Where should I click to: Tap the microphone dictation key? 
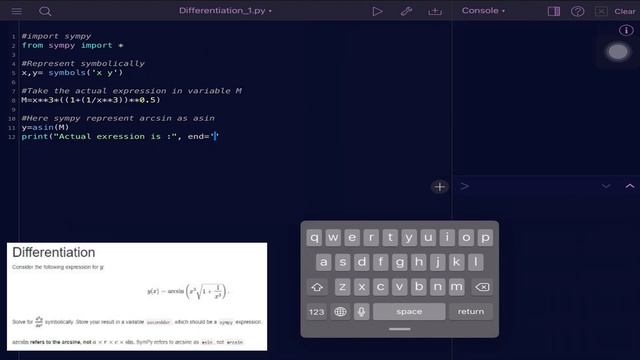tap(361, 312)
